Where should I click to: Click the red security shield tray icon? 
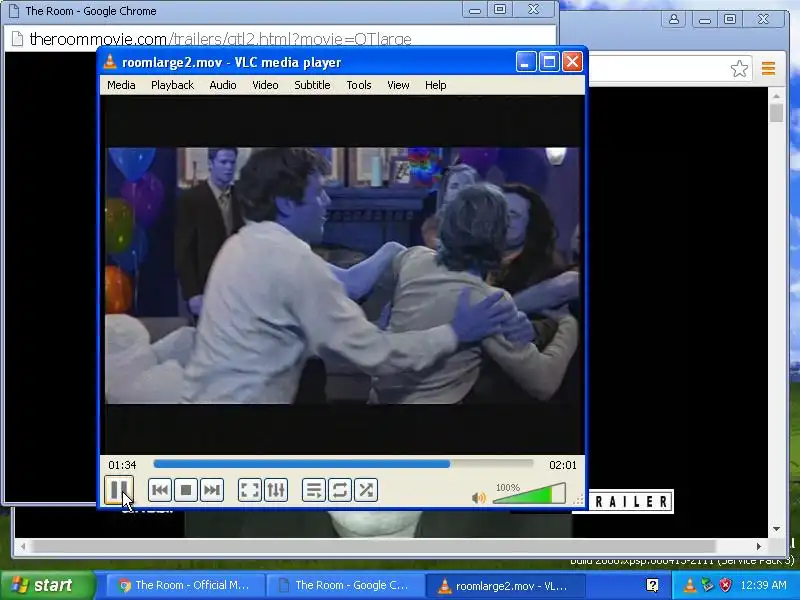(x=725, y=585)
